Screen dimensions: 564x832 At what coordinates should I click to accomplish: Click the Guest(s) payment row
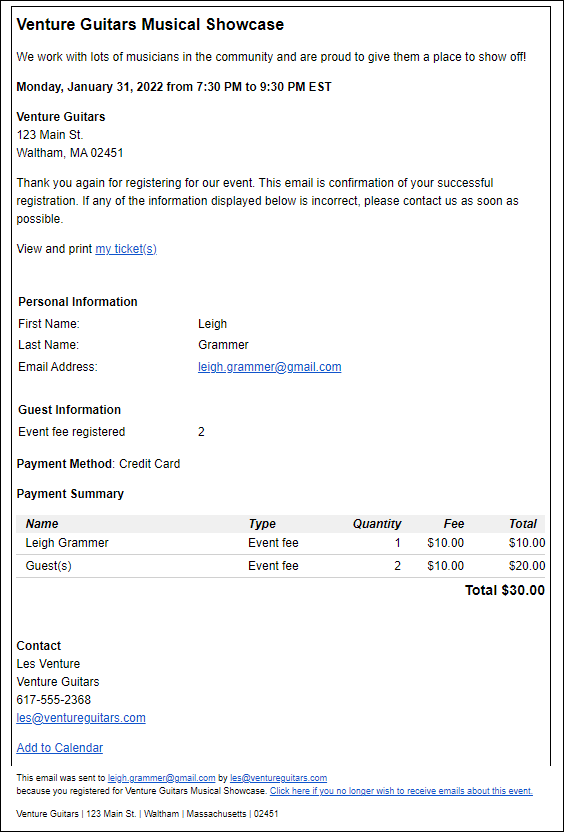click(x=281, y=566)
